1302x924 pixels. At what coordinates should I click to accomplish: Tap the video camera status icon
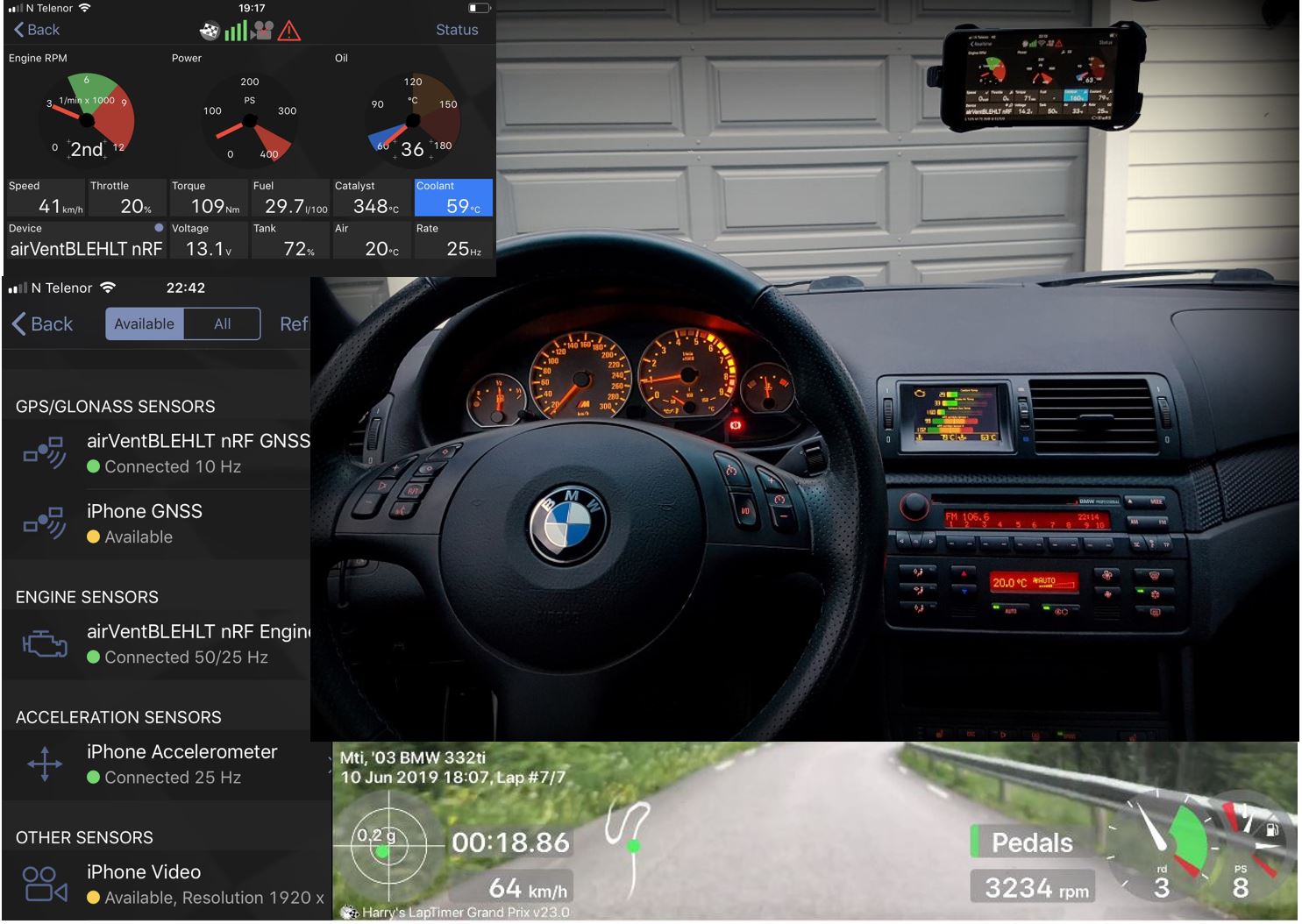pos(262,32)
